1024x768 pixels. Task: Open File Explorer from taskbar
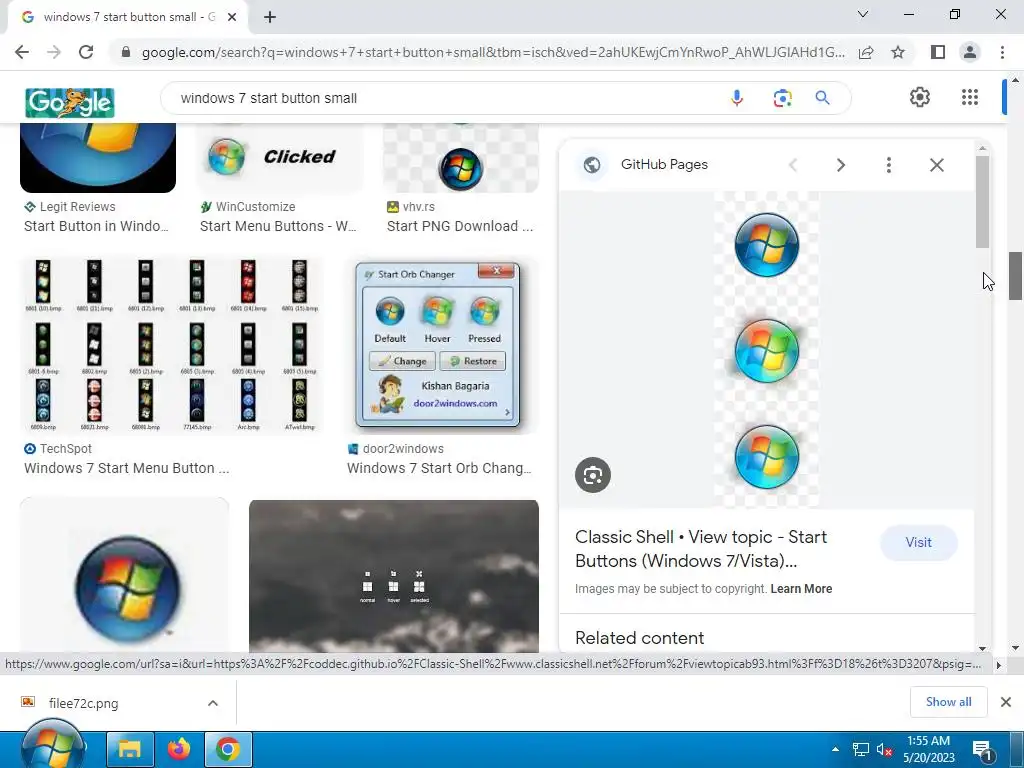click(x=129, y=750)
